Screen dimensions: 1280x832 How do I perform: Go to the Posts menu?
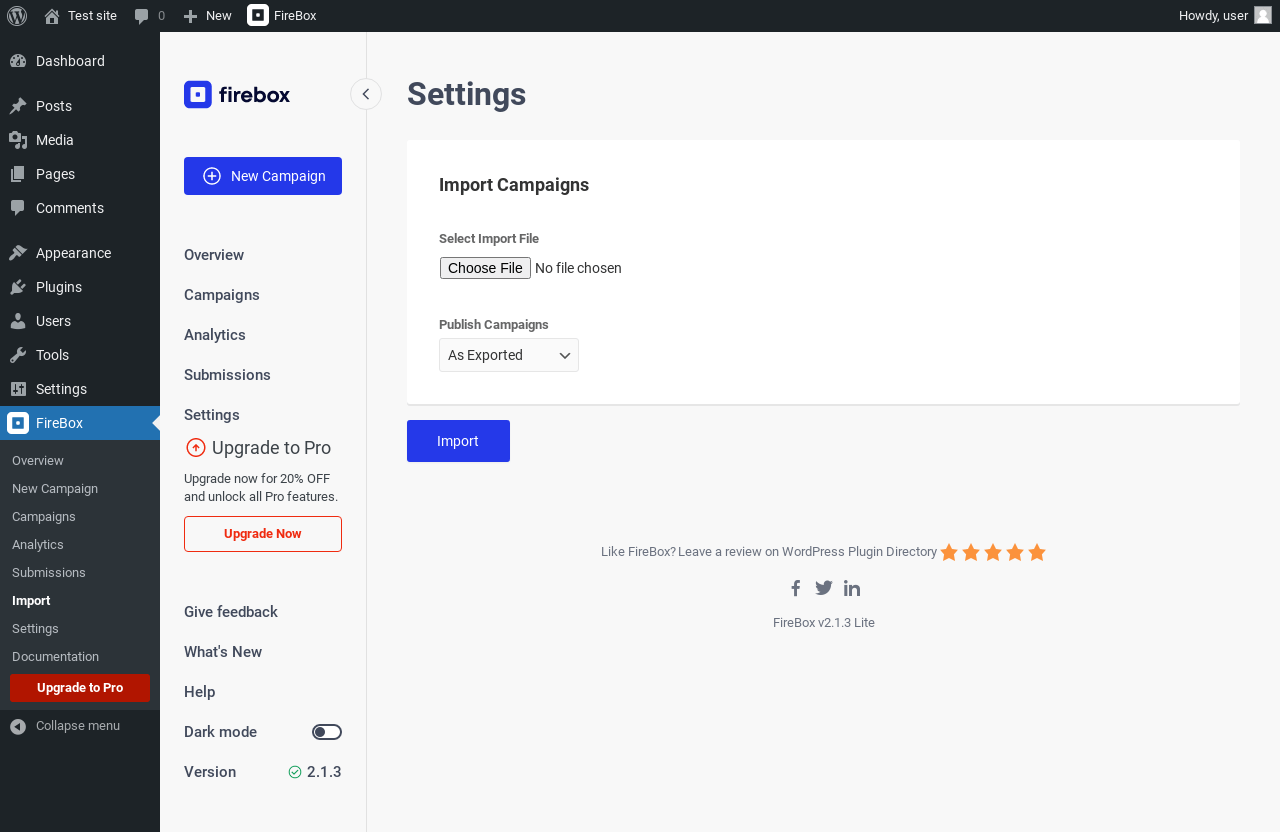pos(80,106)
